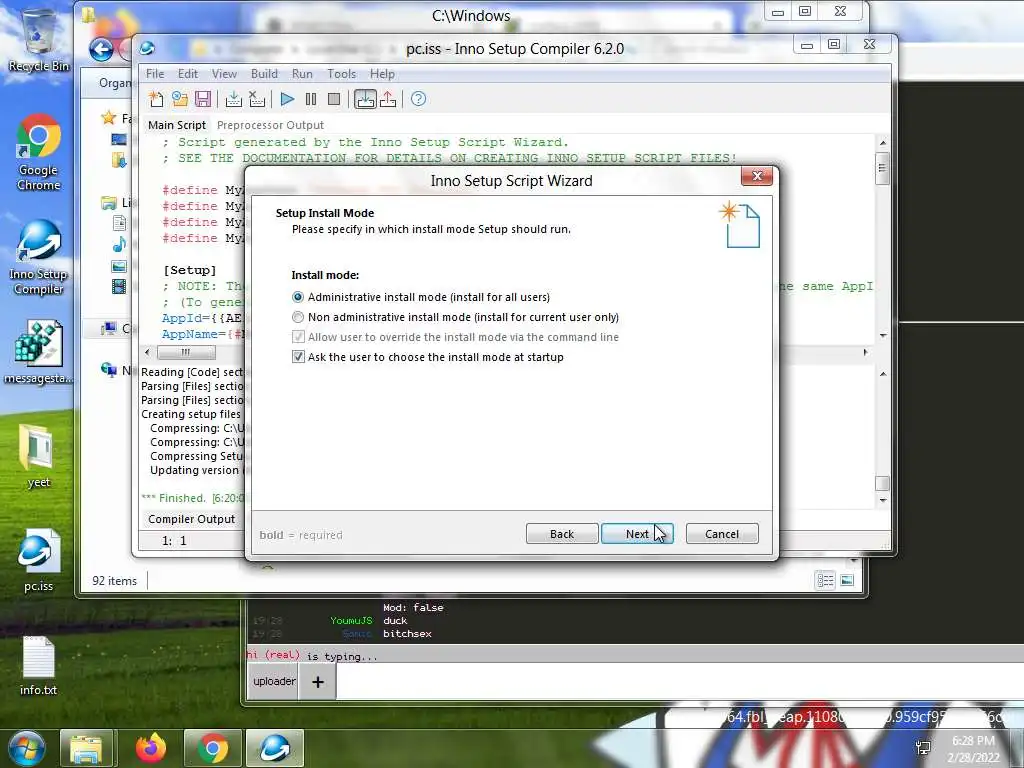The image size is (1024, 768).
Task: Click editor scrollbar up arrow
Action: [882, 142]
